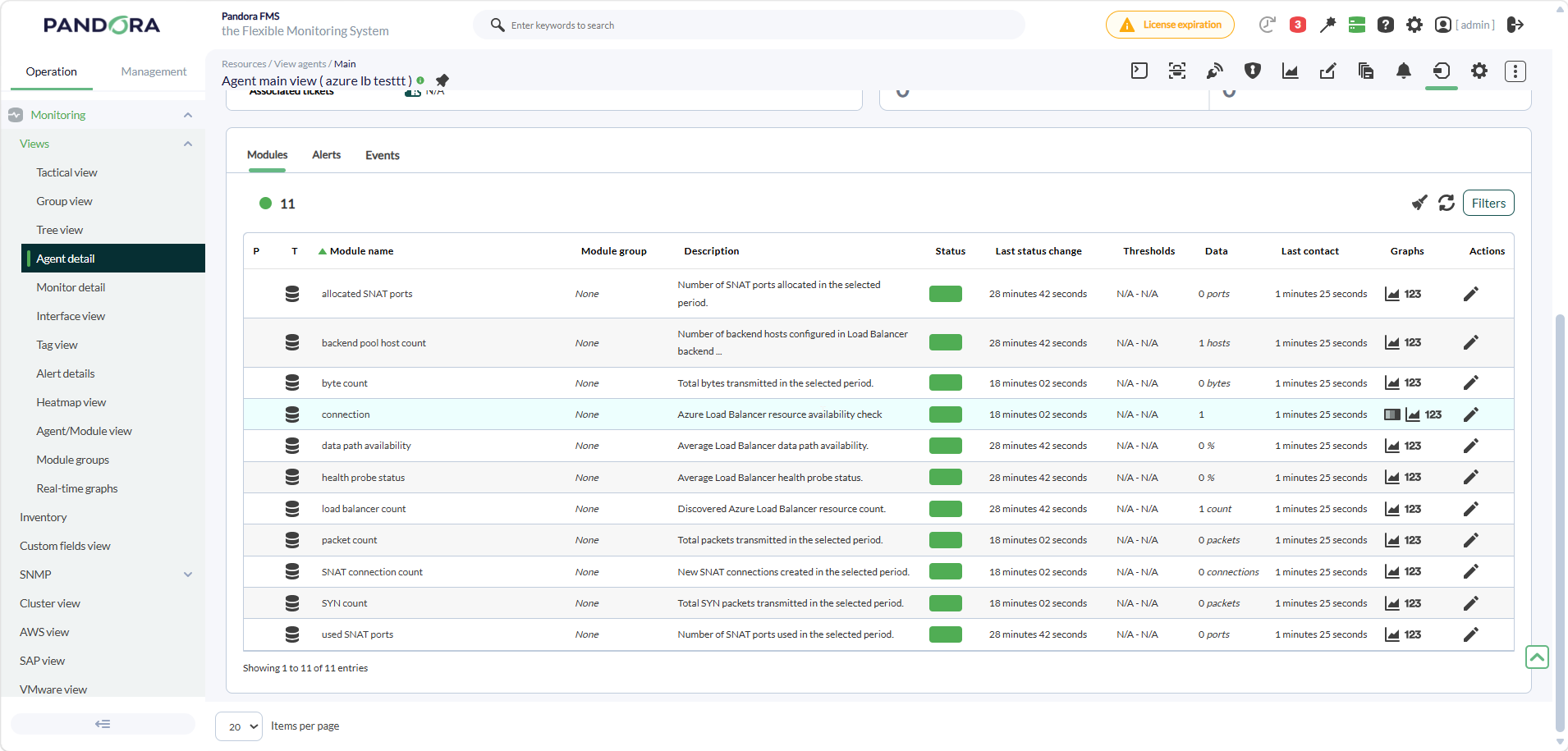Pin the agent view with the pushpin icon

click(x=442, y=80)
